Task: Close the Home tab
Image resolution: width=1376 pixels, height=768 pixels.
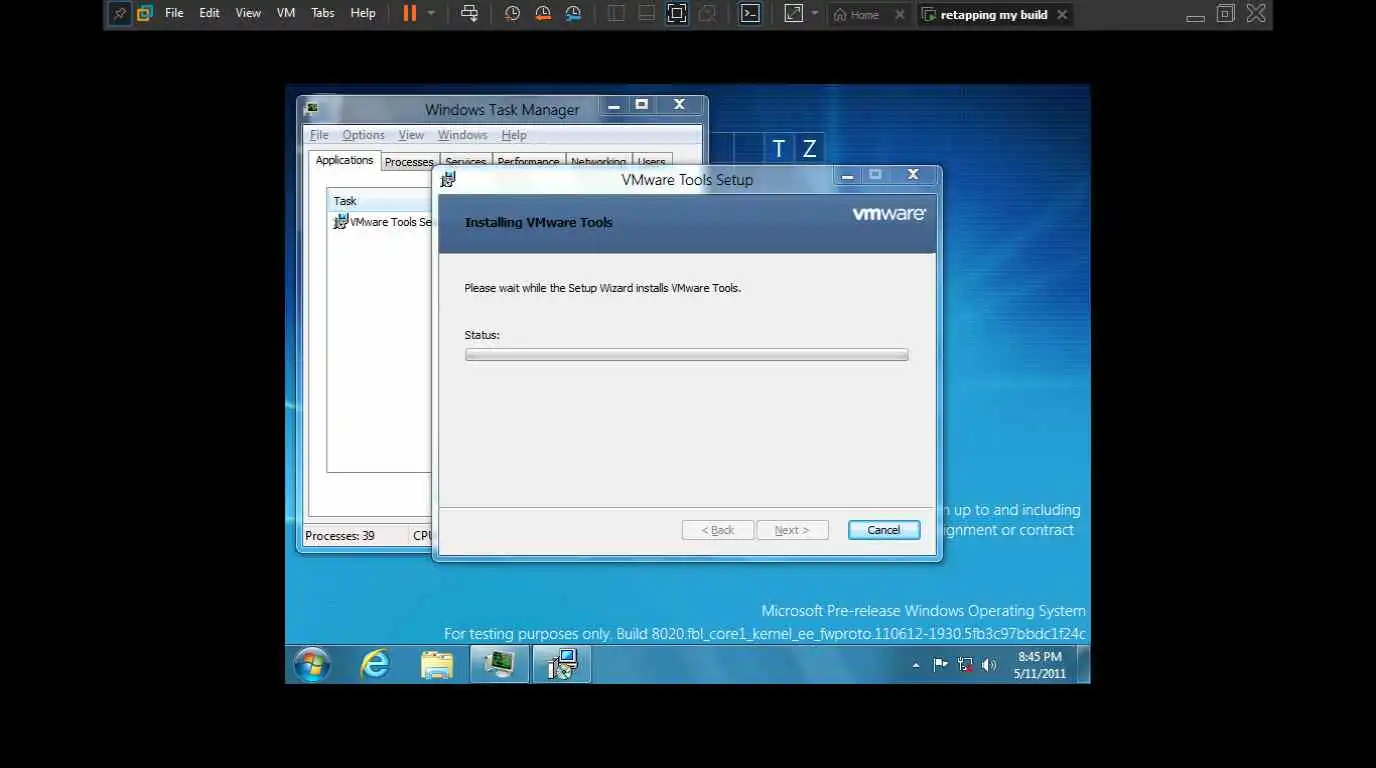Action: point(900,15)
